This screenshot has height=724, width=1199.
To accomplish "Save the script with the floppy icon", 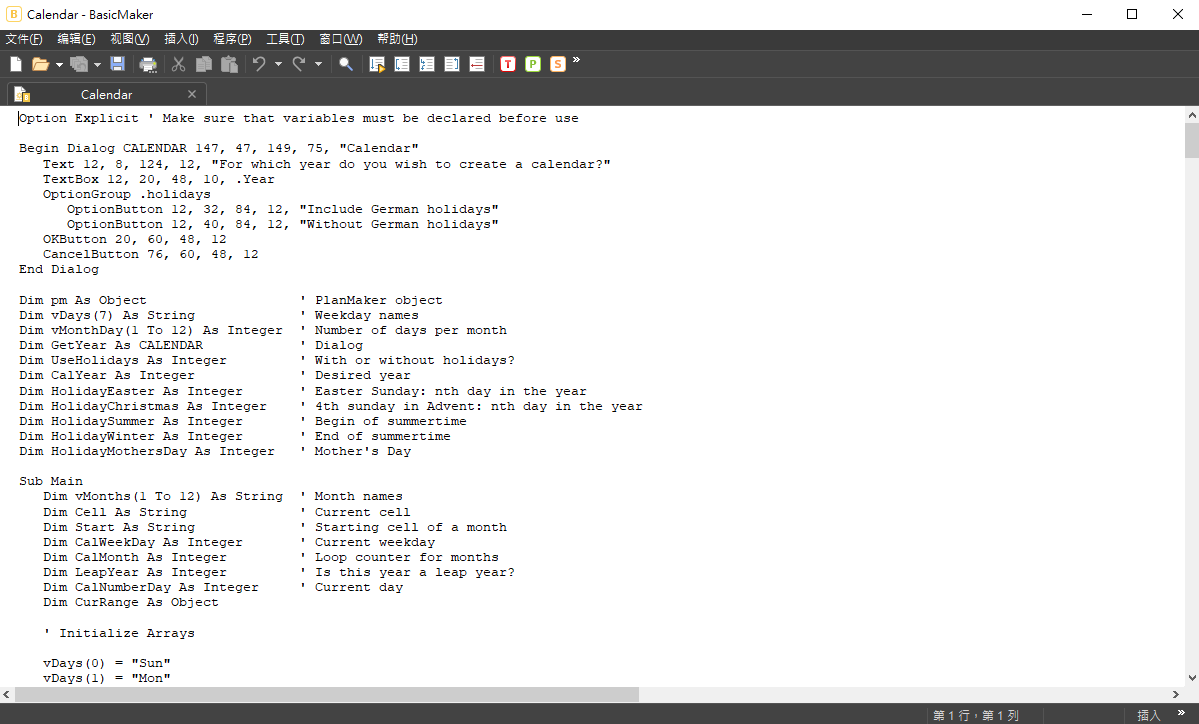I will tap(117, 64).
